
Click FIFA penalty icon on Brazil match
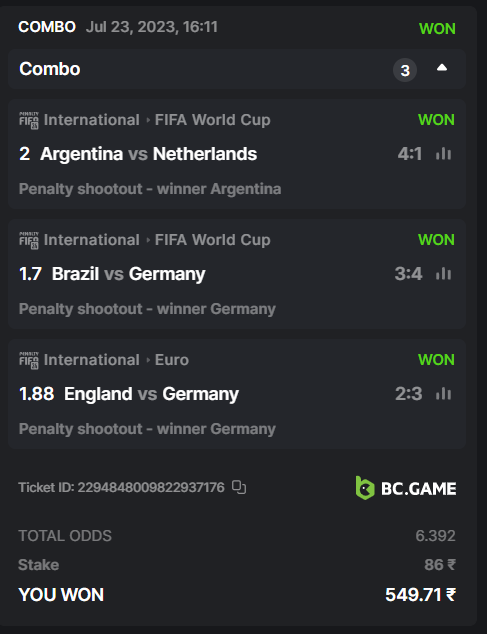pyautogui.click(x=29, y=240)
